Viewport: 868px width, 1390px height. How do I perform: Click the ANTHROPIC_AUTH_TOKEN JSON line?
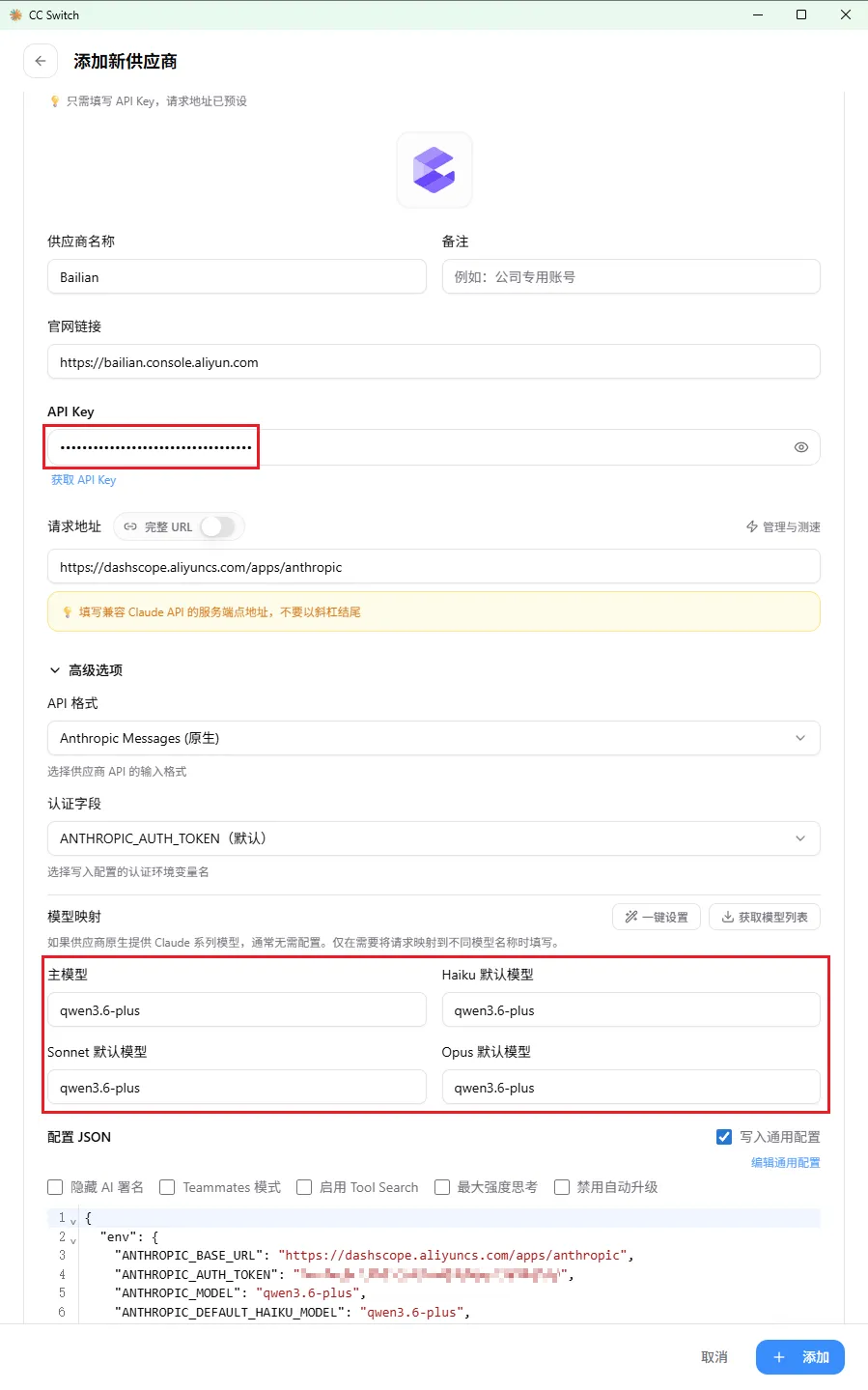[345, 1275]
